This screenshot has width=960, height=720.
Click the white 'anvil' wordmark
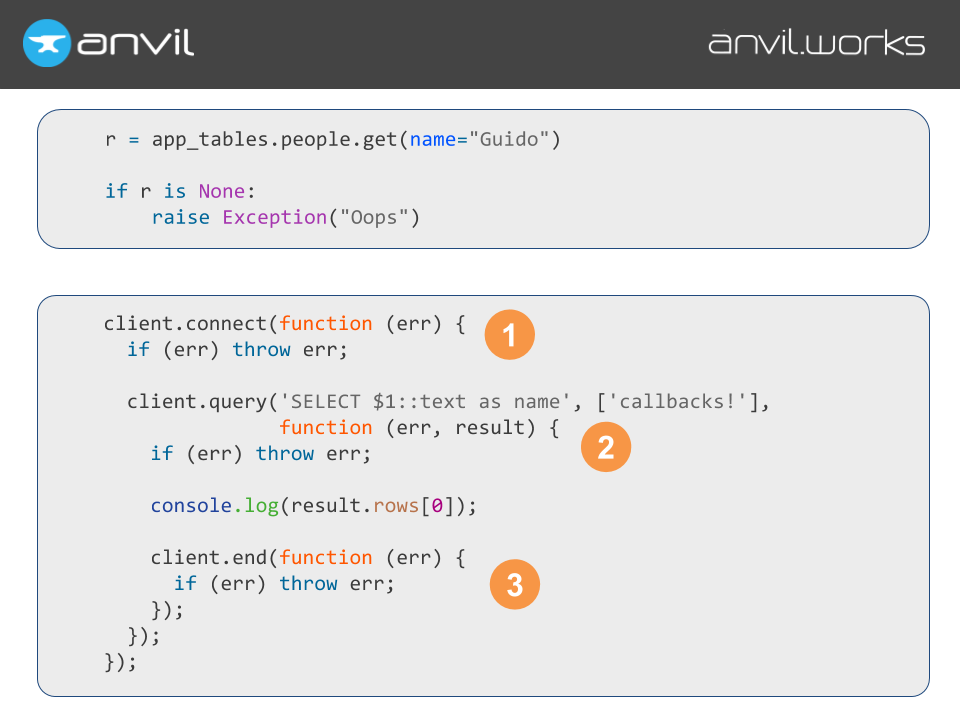pos(135,43)
